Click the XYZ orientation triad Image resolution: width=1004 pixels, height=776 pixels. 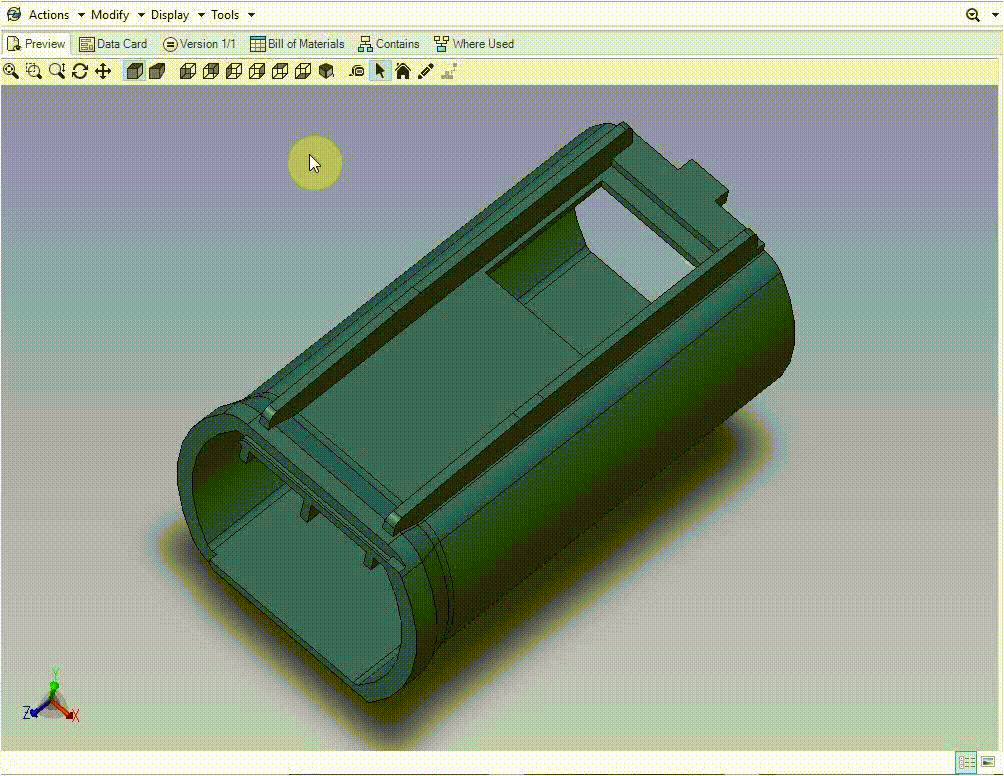point(52,698)
